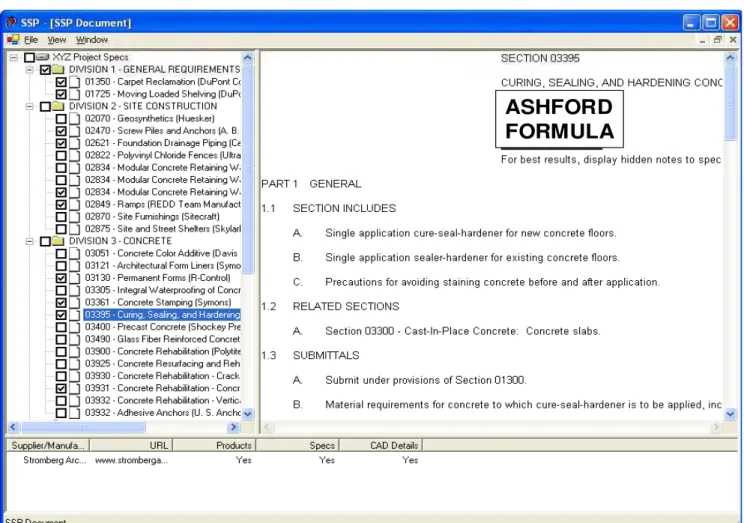Click document icon for 03490 Glass Fiber Reinforced
744x523 pixels.
coord(74,339)
